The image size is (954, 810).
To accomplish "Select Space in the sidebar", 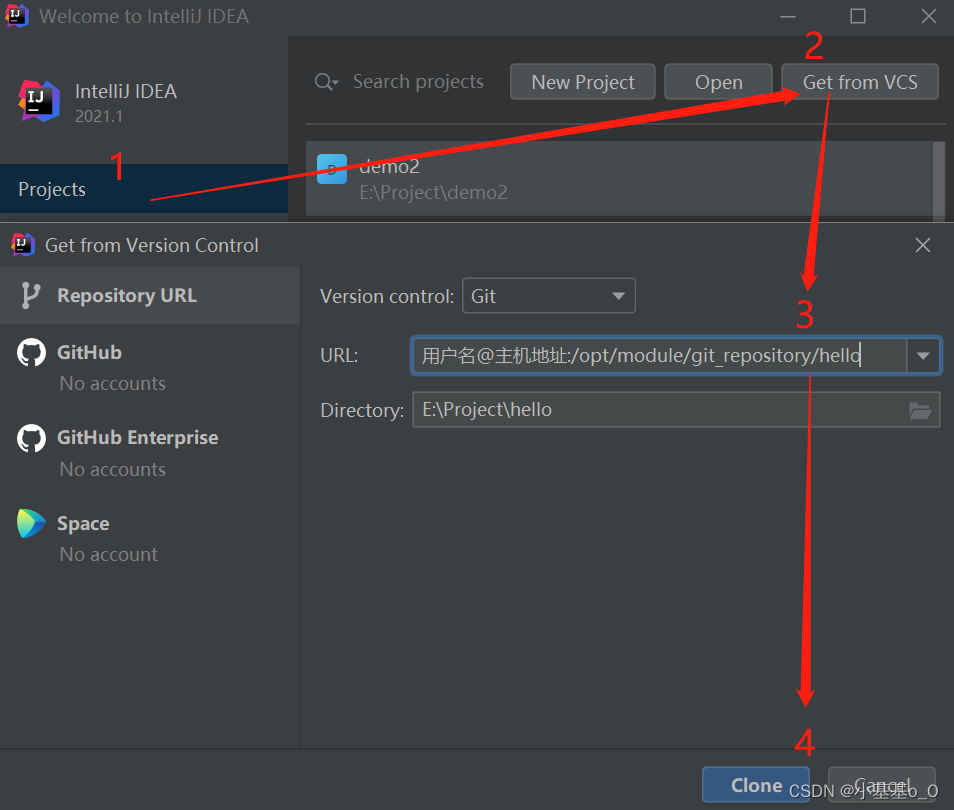I will click(x=150, y=538).
